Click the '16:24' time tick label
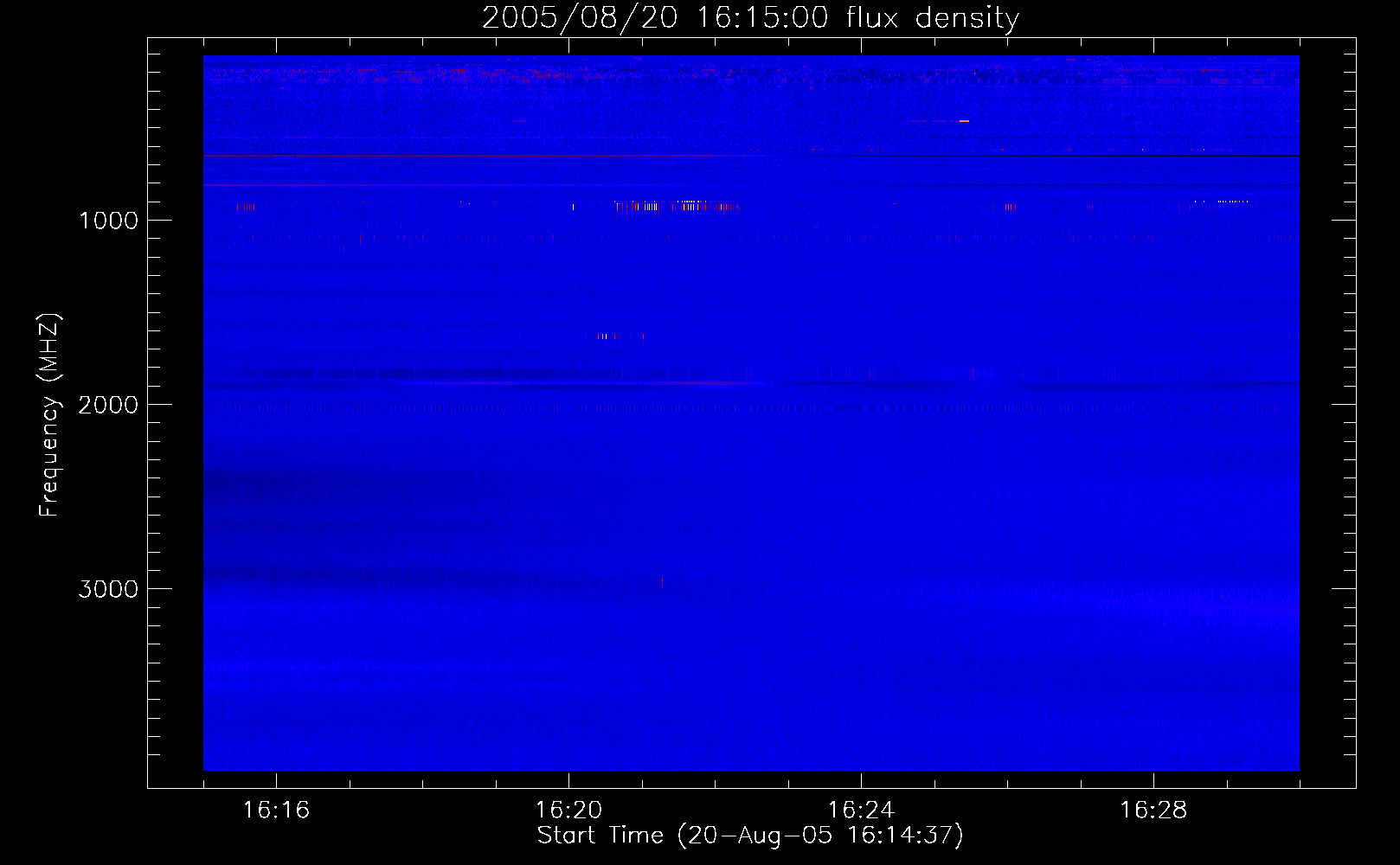 (861, 810)
